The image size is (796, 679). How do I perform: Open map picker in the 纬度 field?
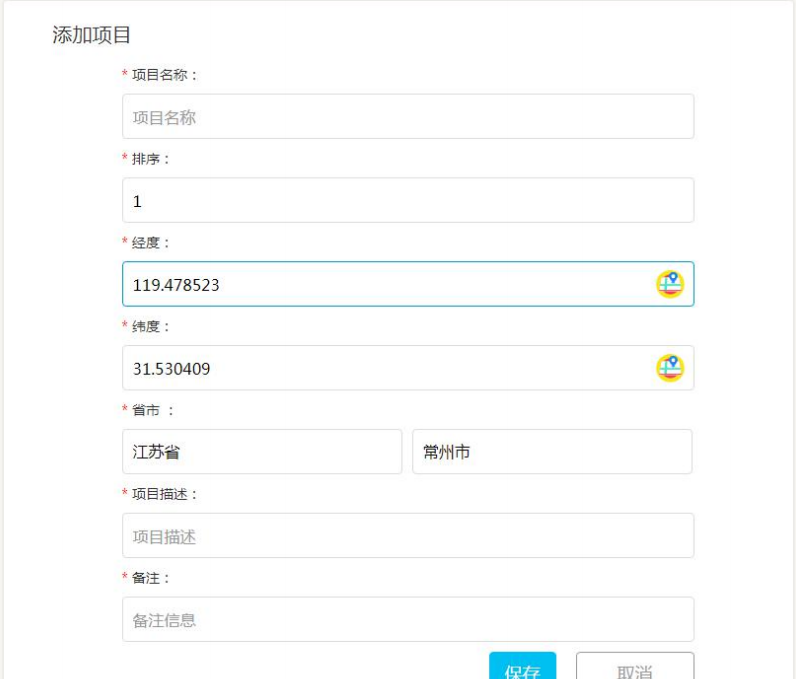(x=669, y=368)
